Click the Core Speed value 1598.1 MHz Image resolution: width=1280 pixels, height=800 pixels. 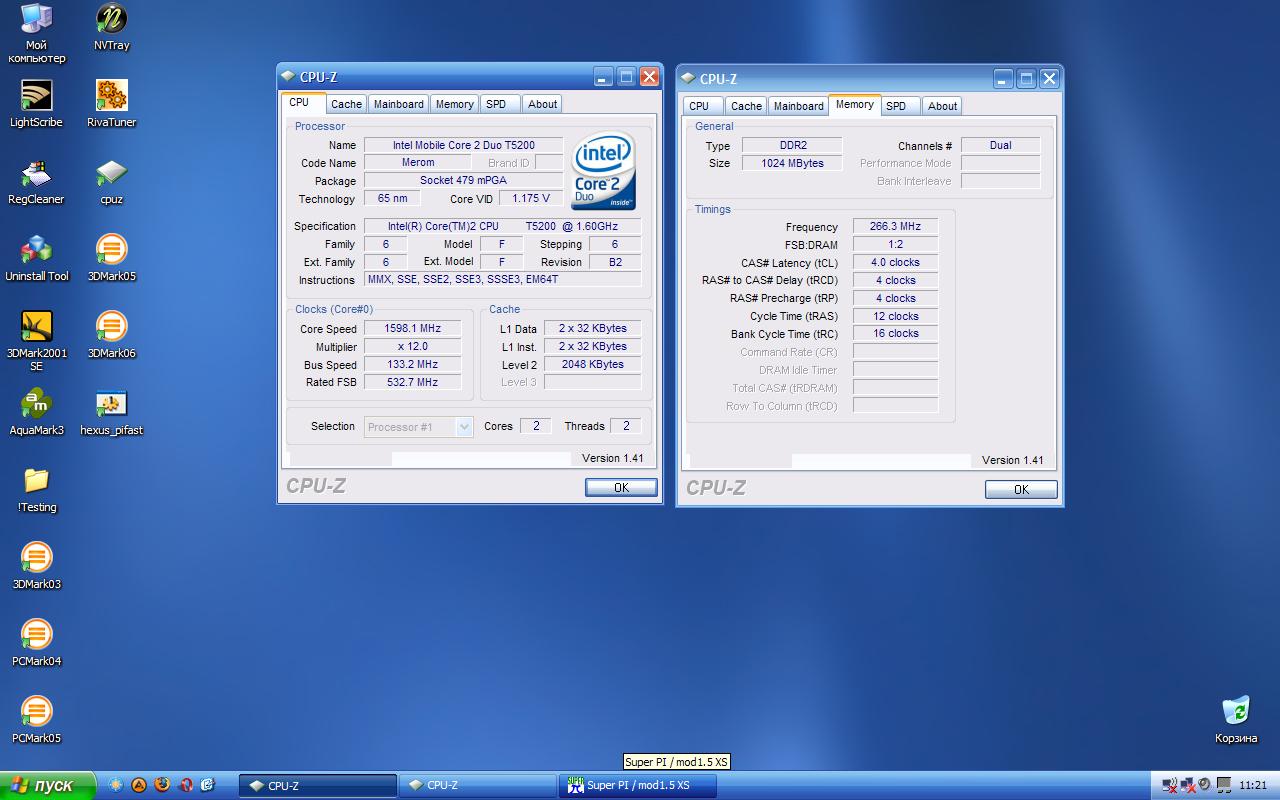(412, 328)
